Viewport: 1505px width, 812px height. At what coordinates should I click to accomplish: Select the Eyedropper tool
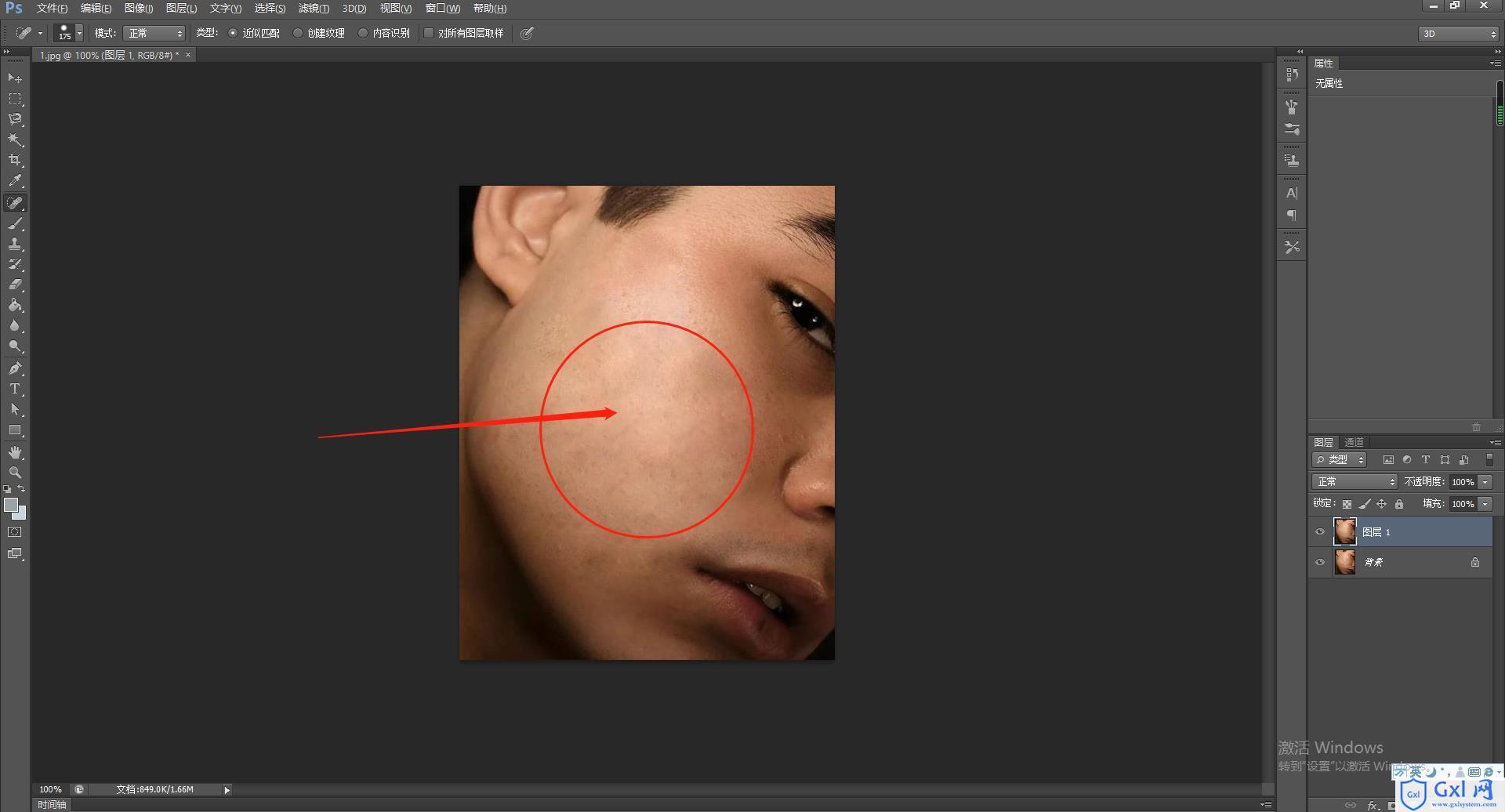coord(15,181)
